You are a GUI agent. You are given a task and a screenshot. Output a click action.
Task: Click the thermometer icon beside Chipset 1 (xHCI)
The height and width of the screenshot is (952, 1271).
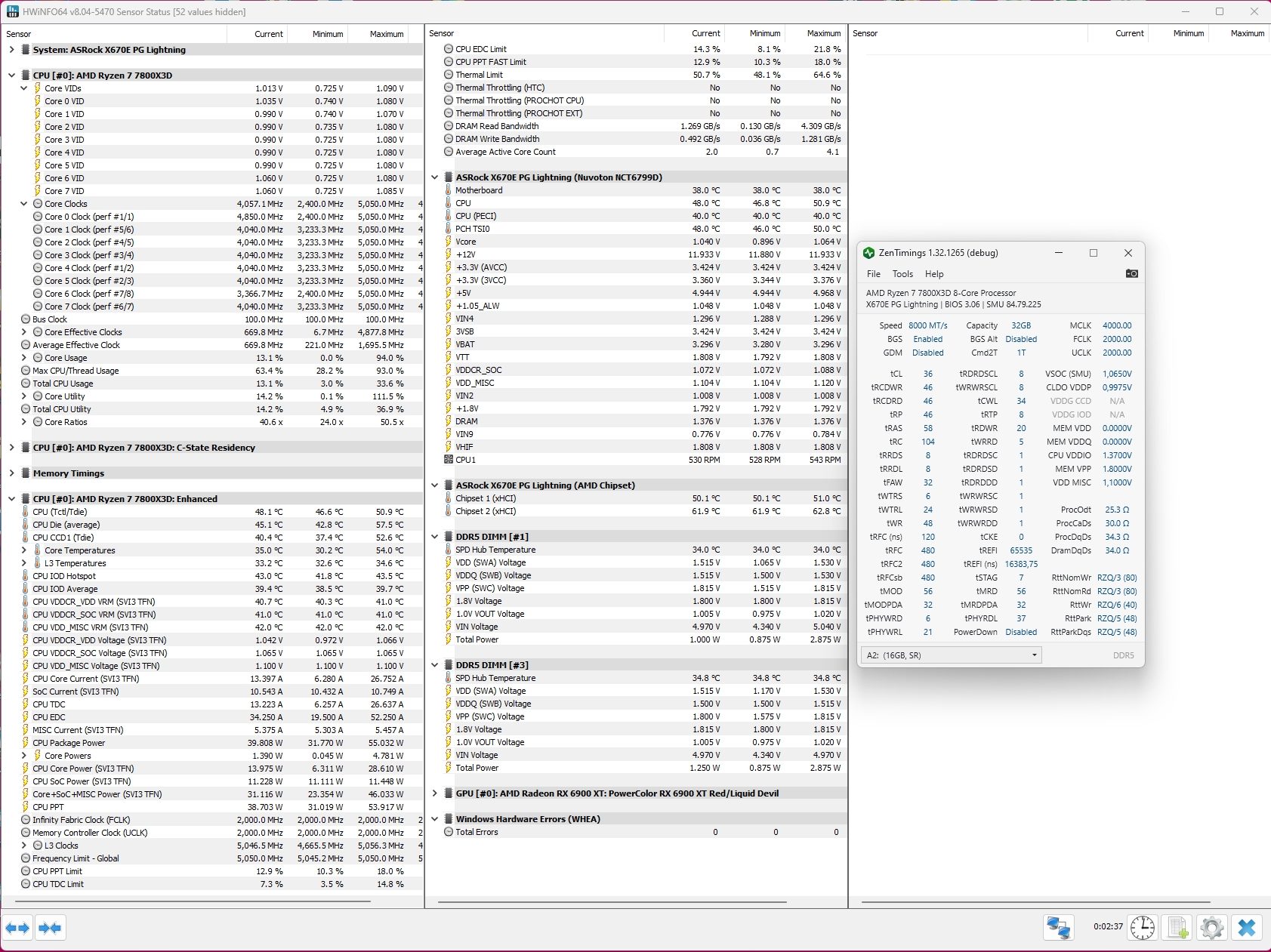point(449,498)
